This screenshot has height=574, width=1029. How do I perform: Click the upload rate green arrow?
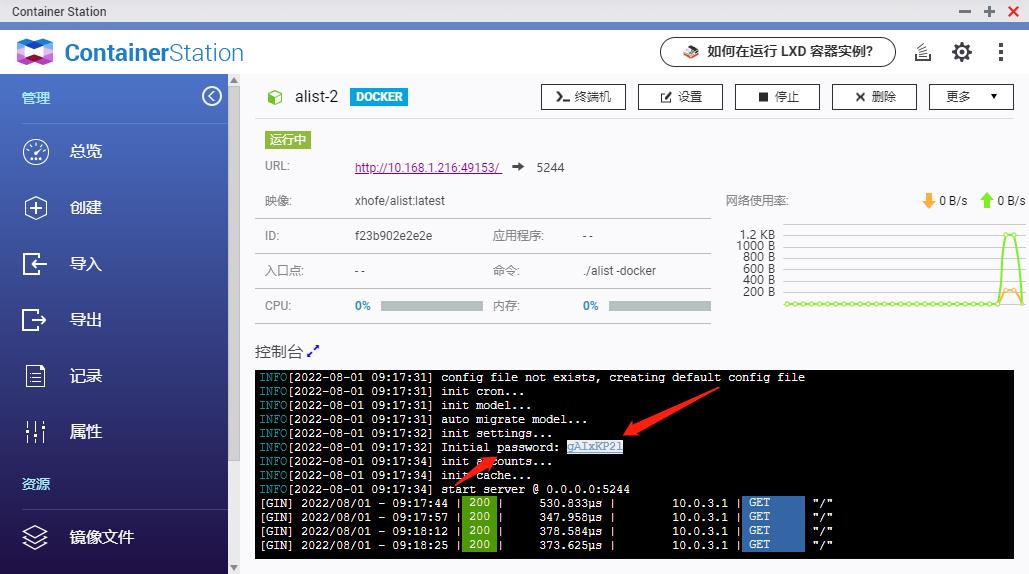pos(986,201)
